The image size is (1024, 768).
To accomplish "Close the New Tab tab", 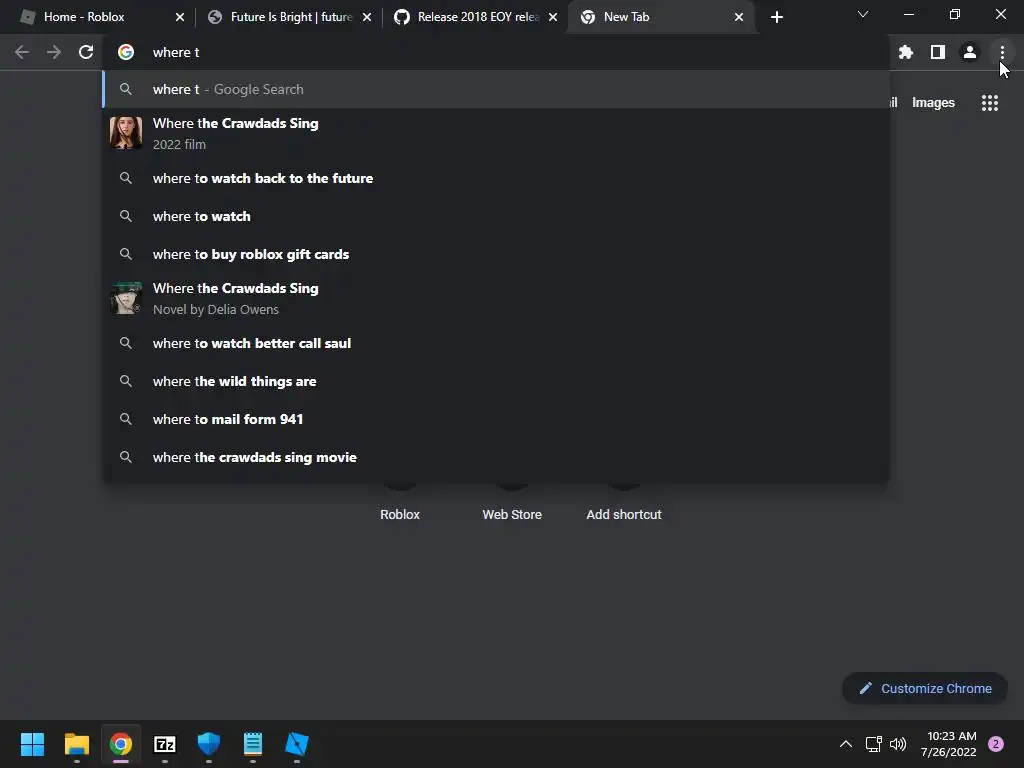I will [x=739, y=17].
